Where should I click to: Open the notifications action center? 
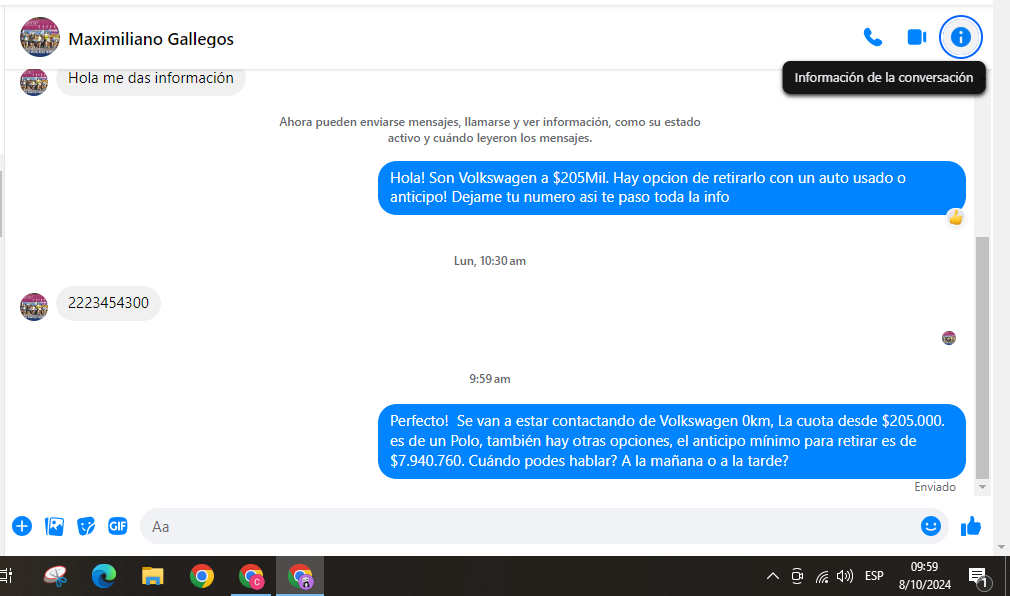979,577
